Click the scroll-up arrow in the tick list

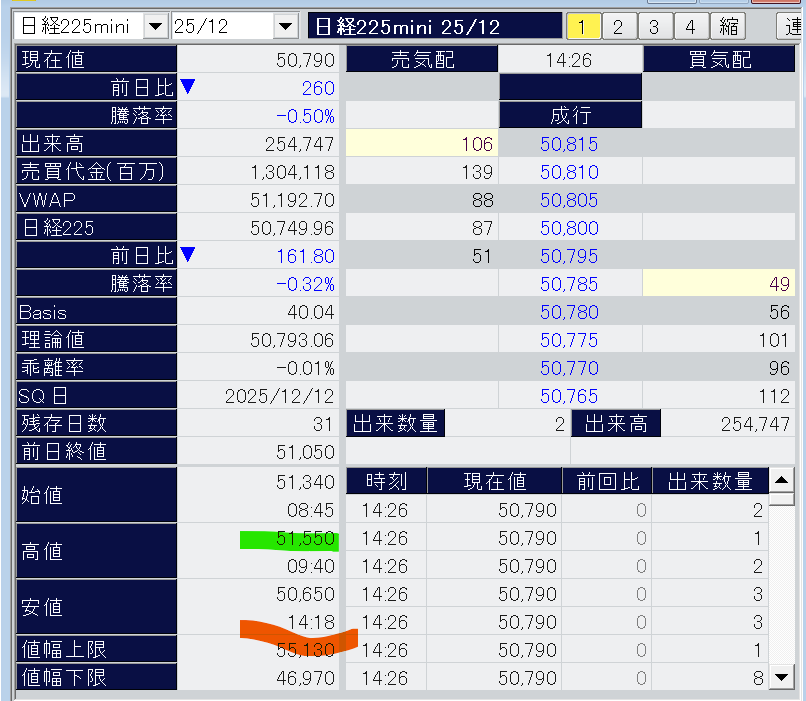782,482
